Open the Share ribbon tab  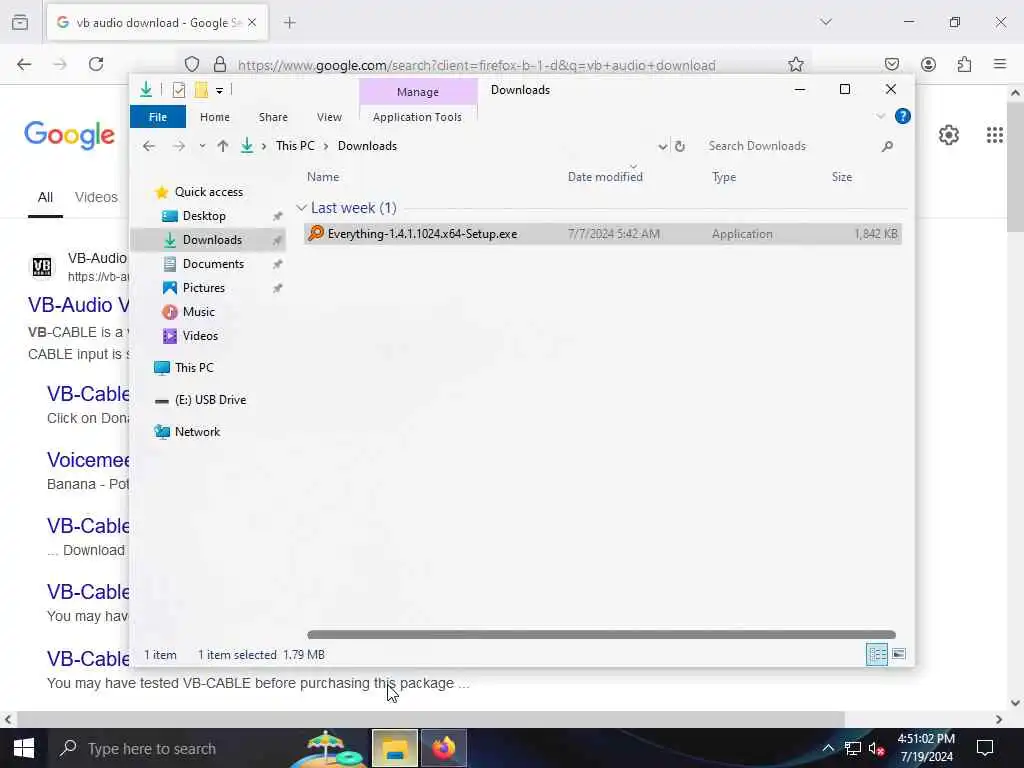pos(273,117)
